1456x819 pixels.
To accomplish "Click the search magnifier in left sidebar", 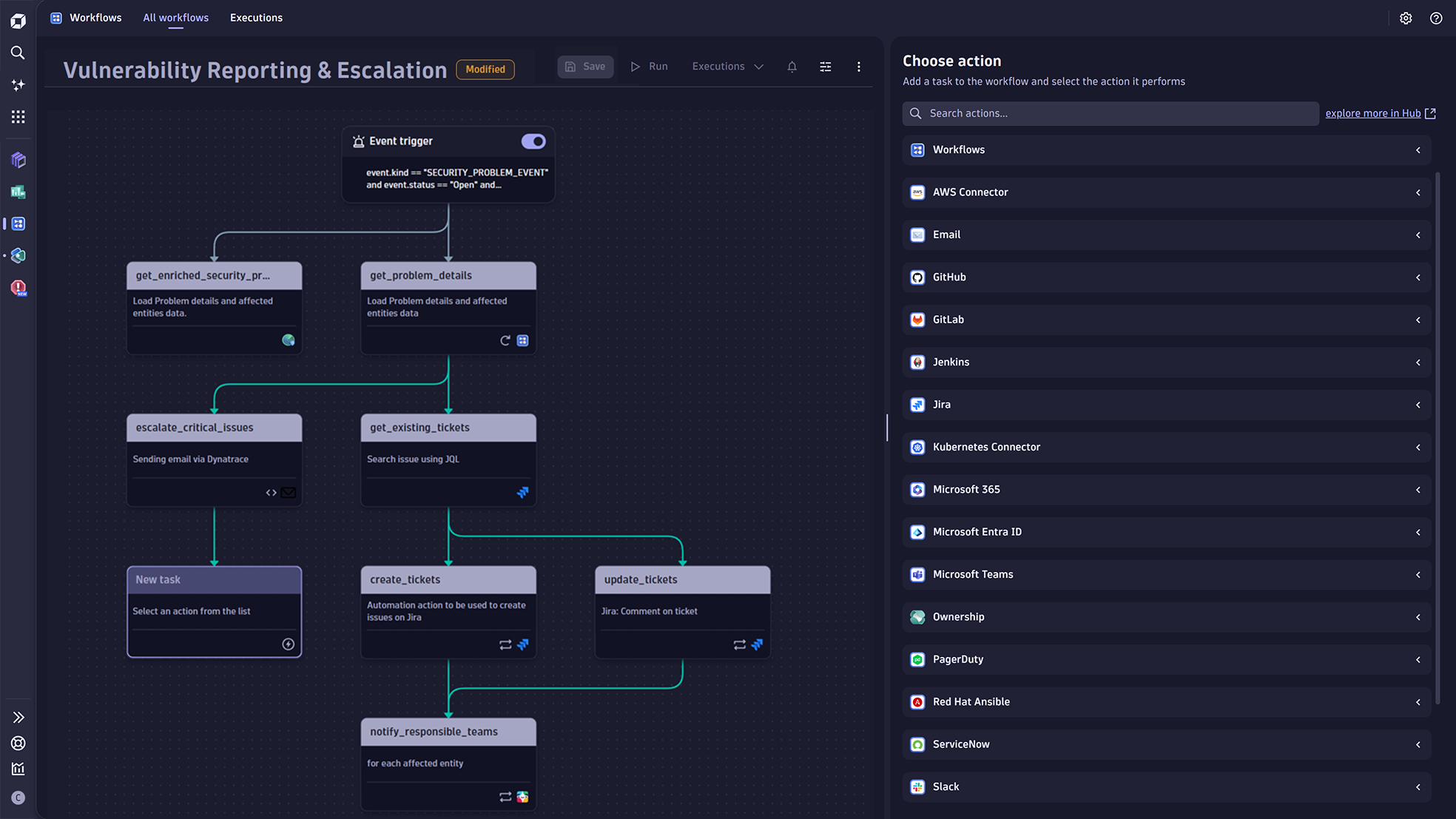I will point(18,53).
